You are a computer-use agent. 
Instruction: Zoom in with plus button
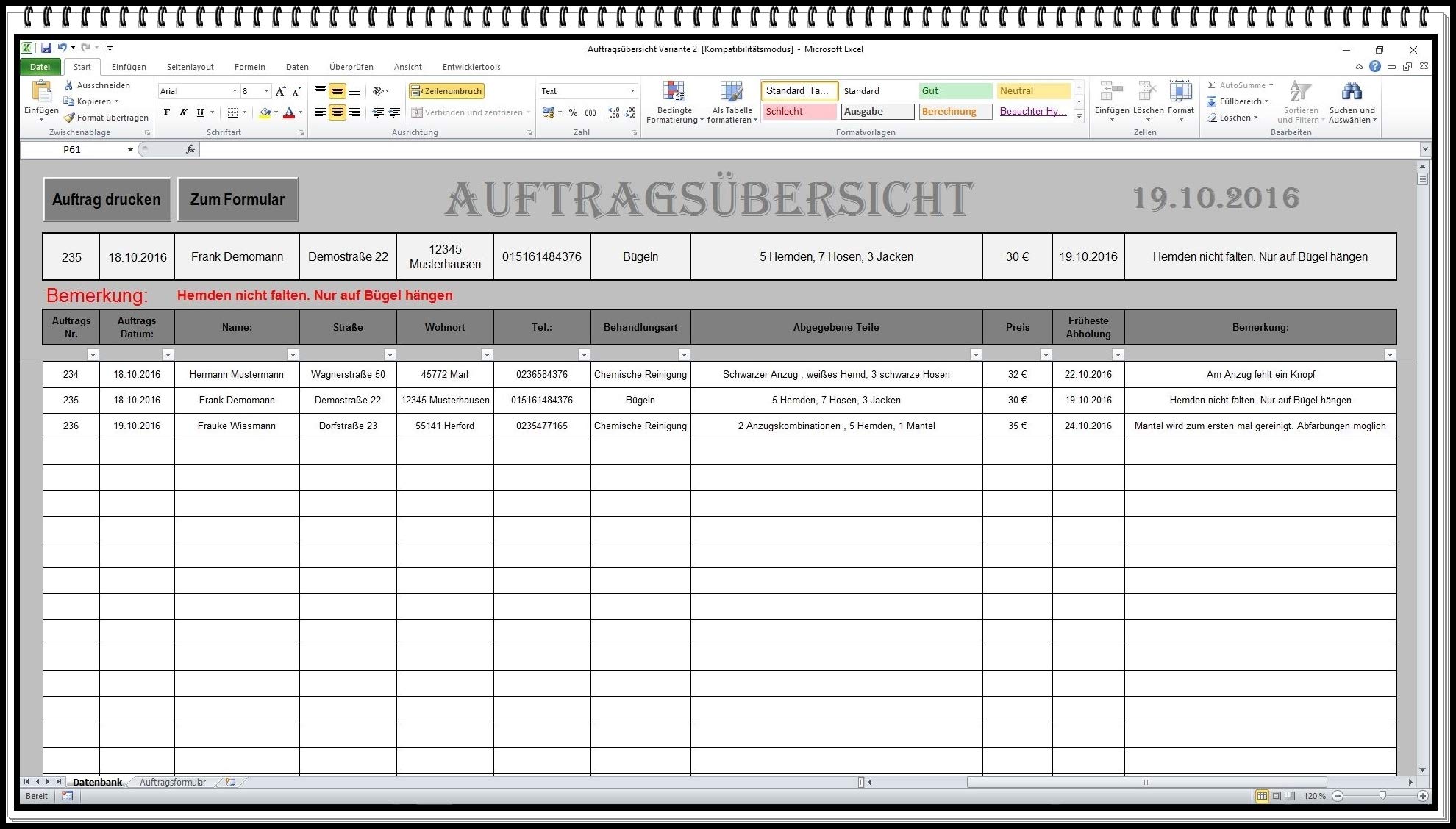[x=1422, y=796]
